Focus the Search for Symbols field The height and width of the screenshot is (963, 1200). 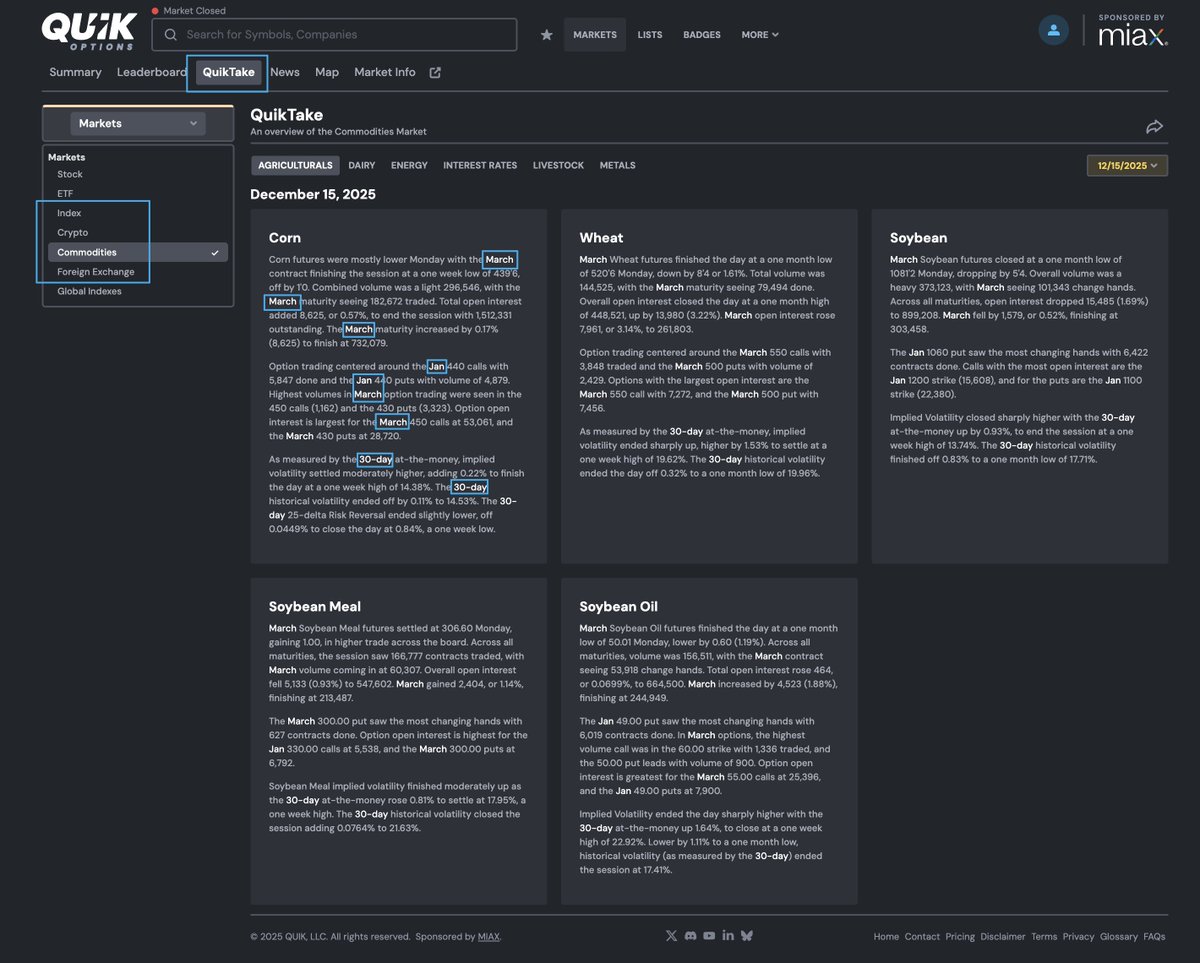334,35
